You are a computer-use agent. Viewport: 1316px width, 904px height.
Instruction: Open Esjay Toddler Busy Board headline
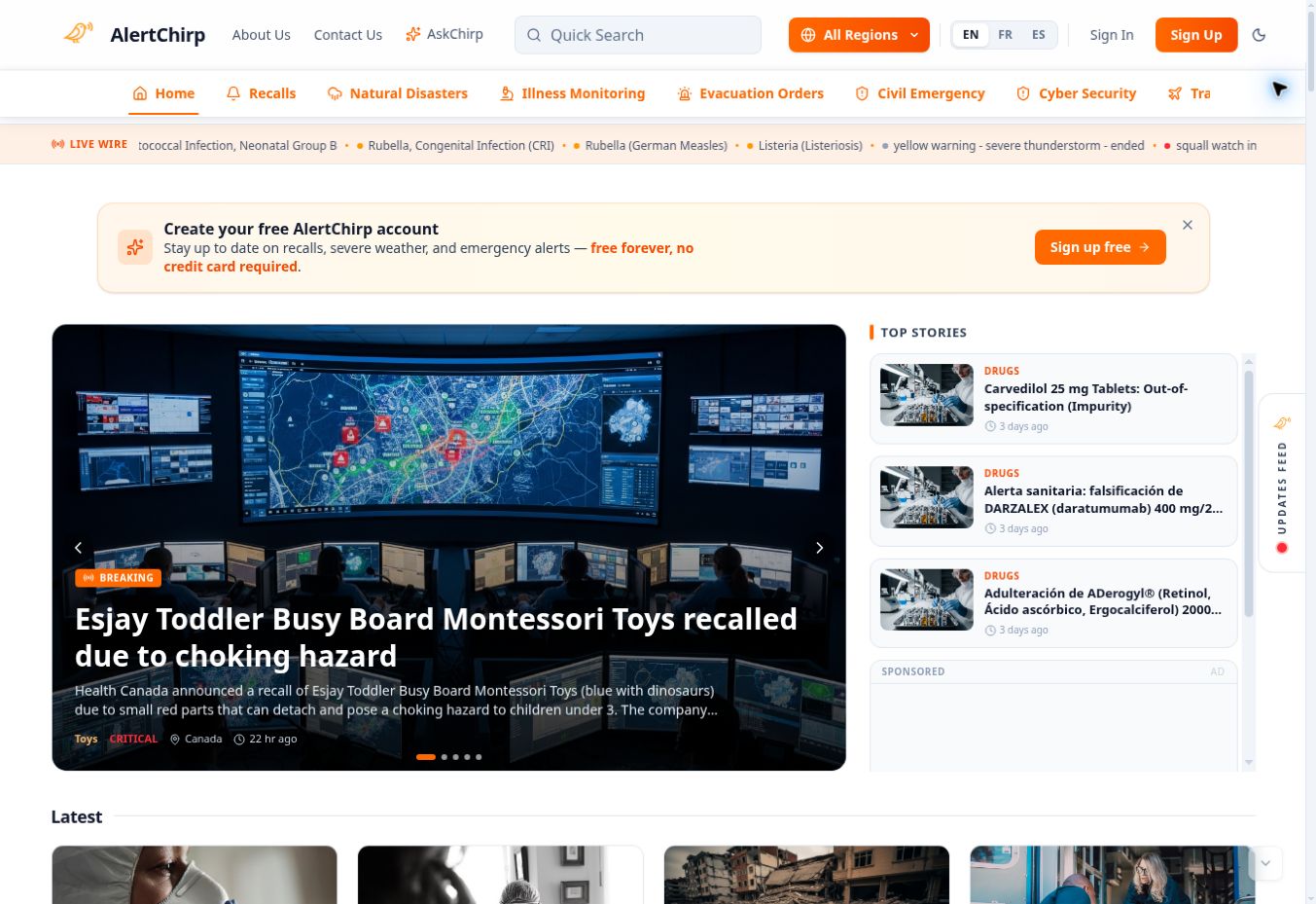pos(436,637)
